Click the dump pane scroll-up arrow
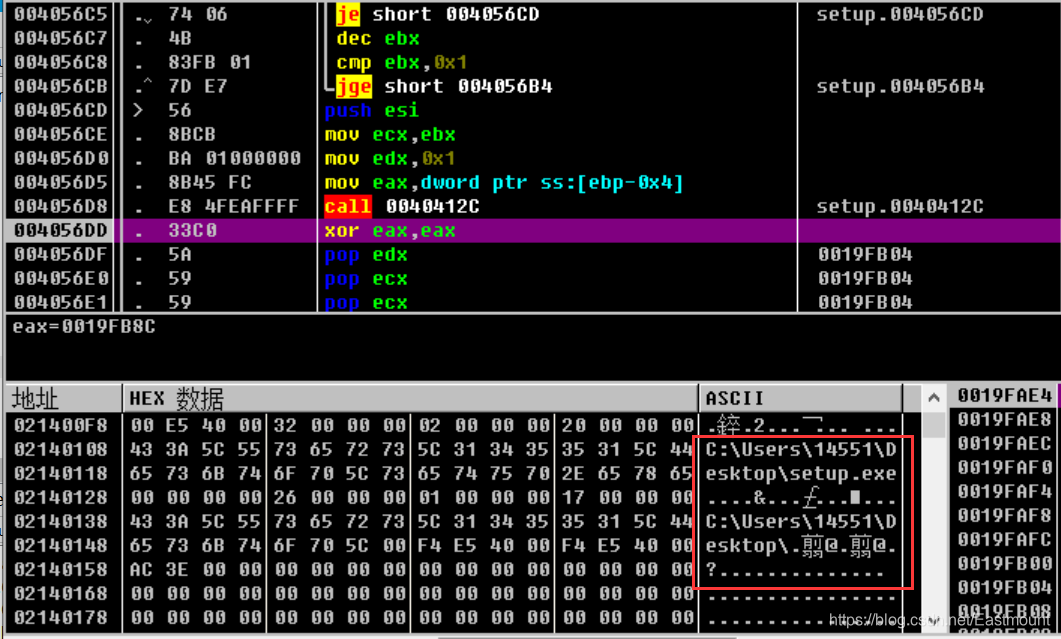 click(x=934, y=398)
